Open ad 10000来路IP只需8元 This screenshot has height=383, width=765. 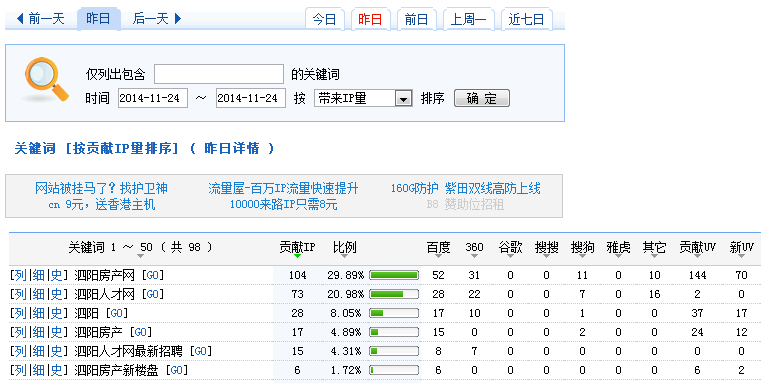coord(283,204)
